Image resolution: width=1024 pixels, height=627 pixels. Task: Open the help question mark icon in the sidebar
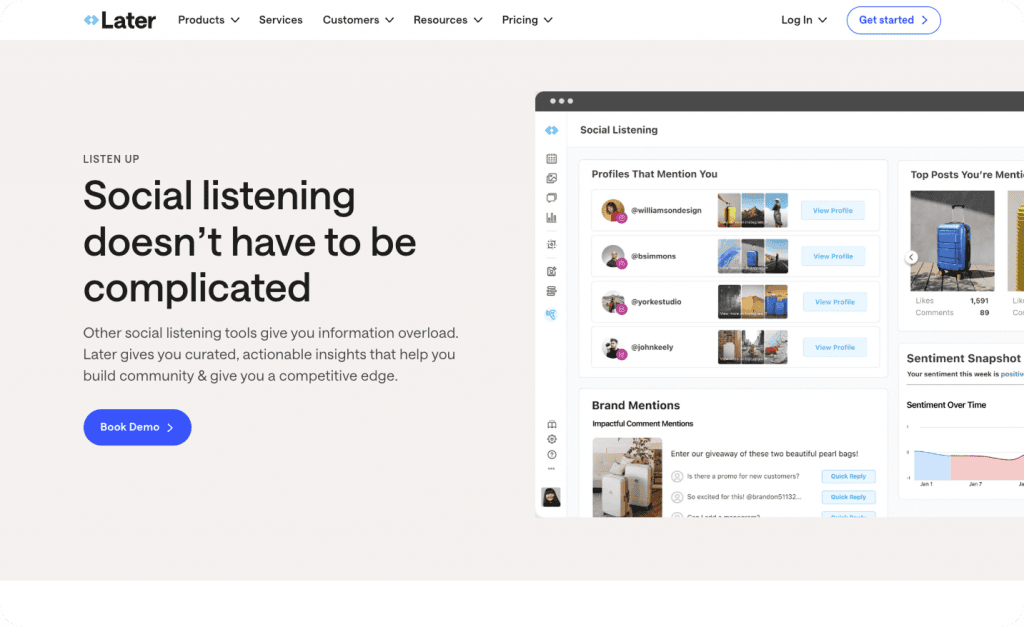pyautogui.click(x=552, y=455)
